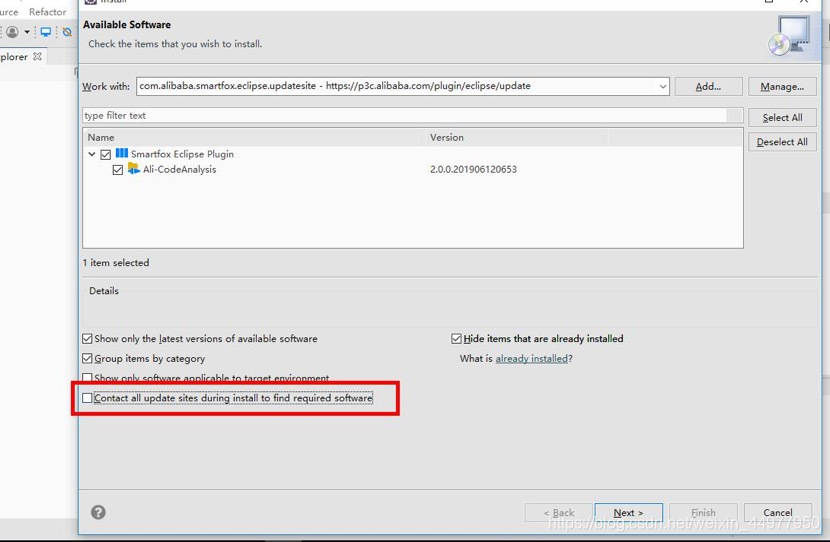Uncheck the Smartfox Eclipse Plugin checkbox
Screen dimensions: 830x542
[x=105, y=154]
